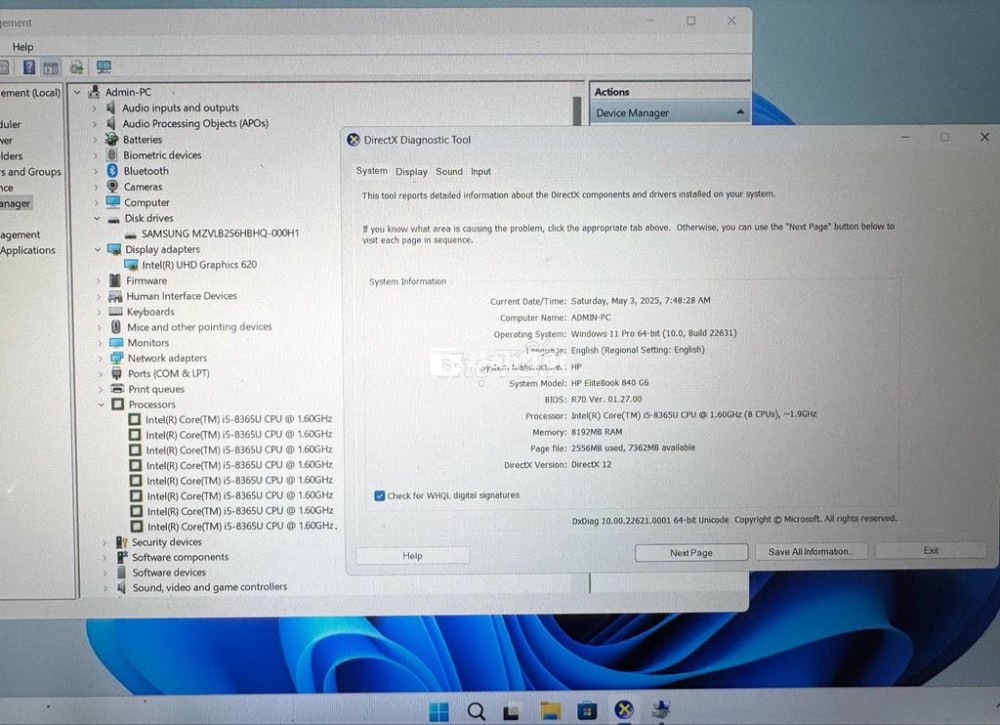1000x725 pixels.
Task: Collapse the Disk drives node
Action: (x=97, y=218)
